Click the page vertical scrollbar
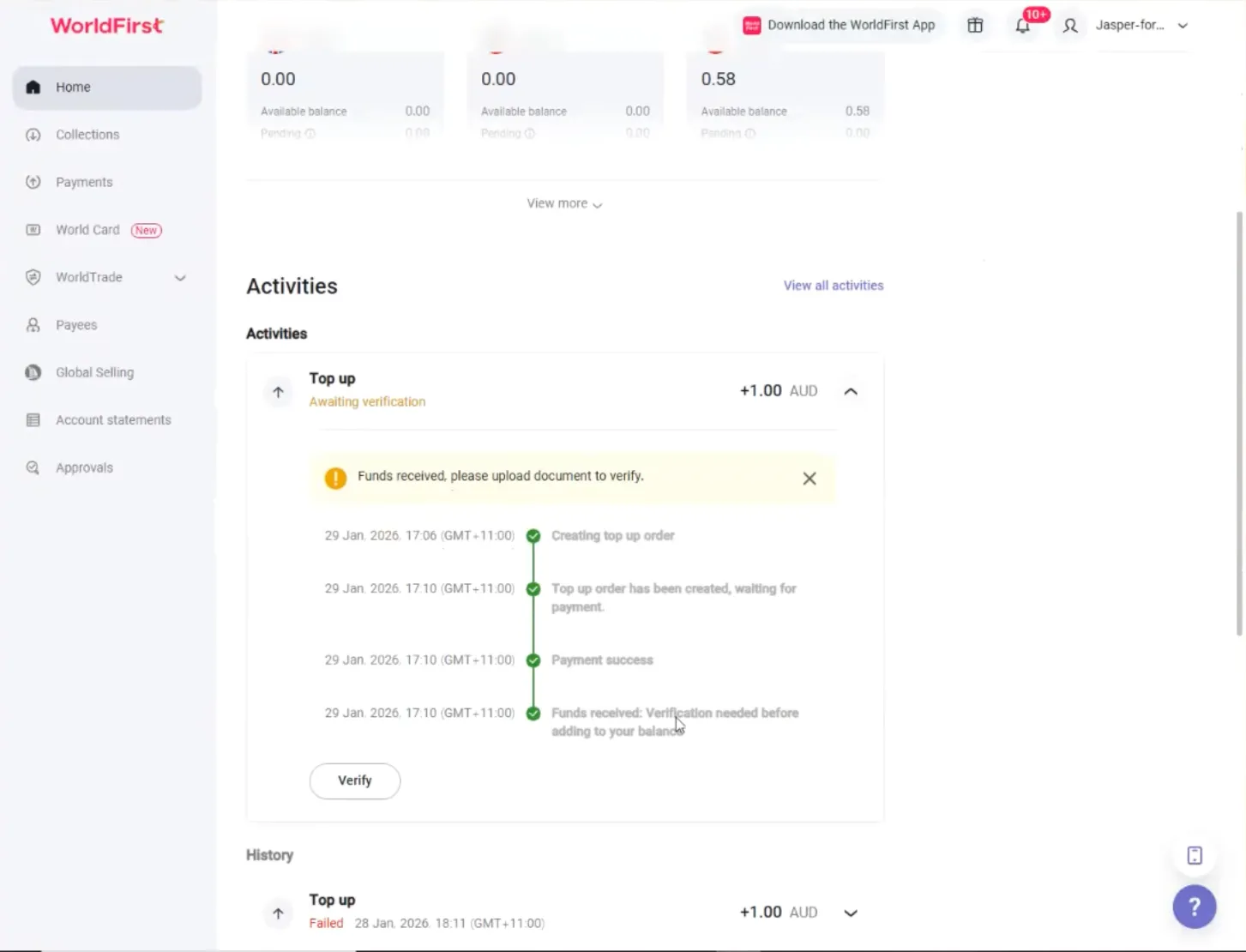 1238,420
